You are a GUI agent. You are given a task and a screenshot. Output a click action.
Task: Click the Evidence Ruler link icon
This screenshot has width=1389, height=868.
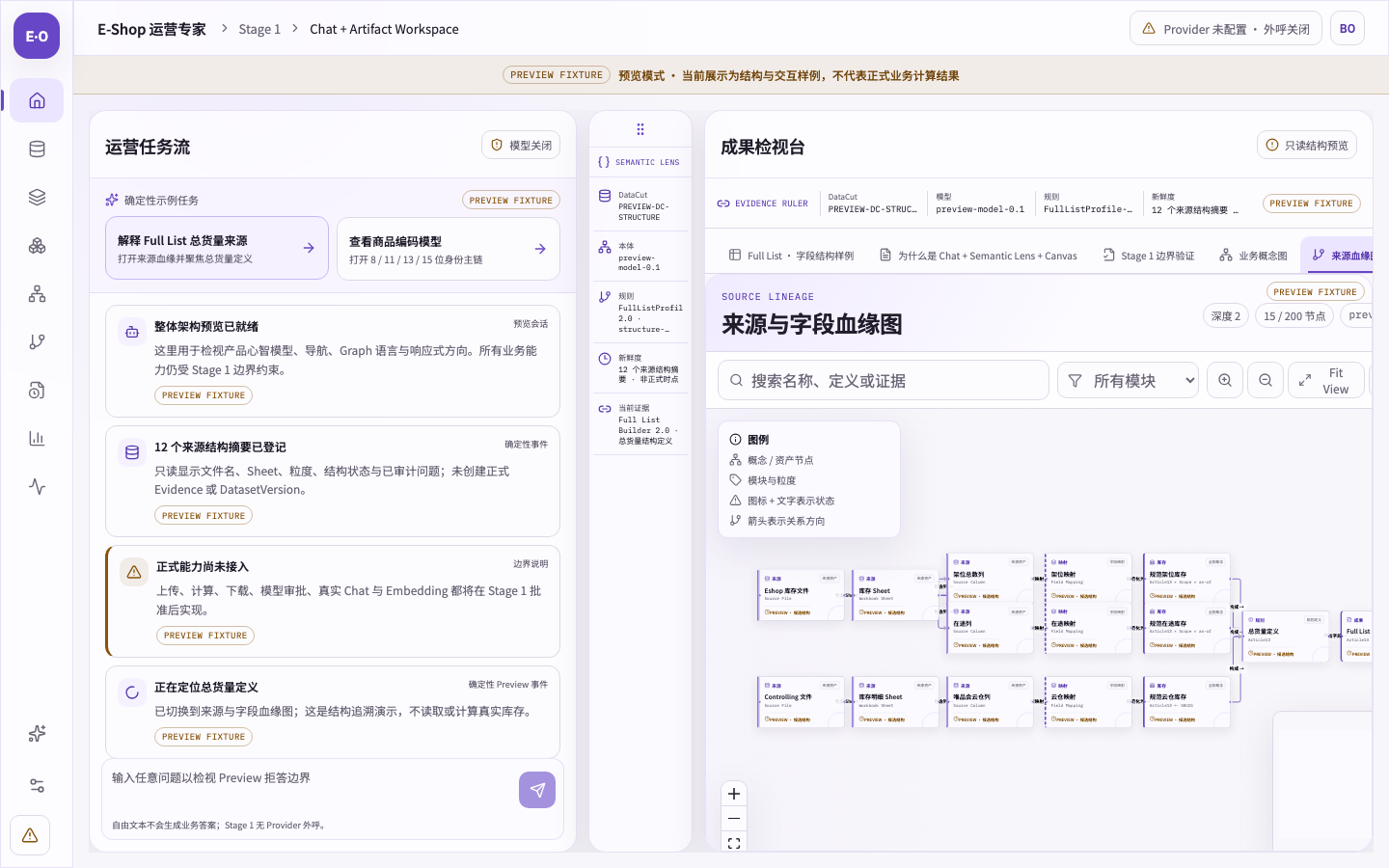point(723,203)
